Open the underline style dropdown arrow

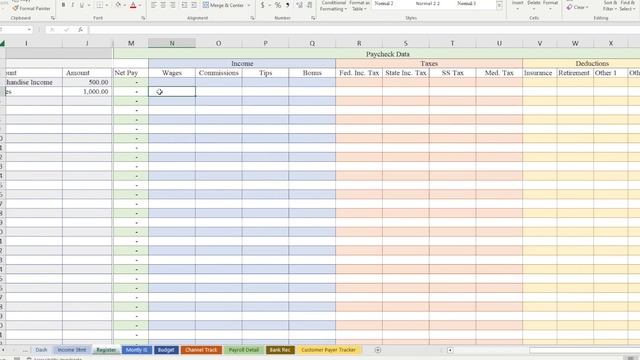coord(89,5)
